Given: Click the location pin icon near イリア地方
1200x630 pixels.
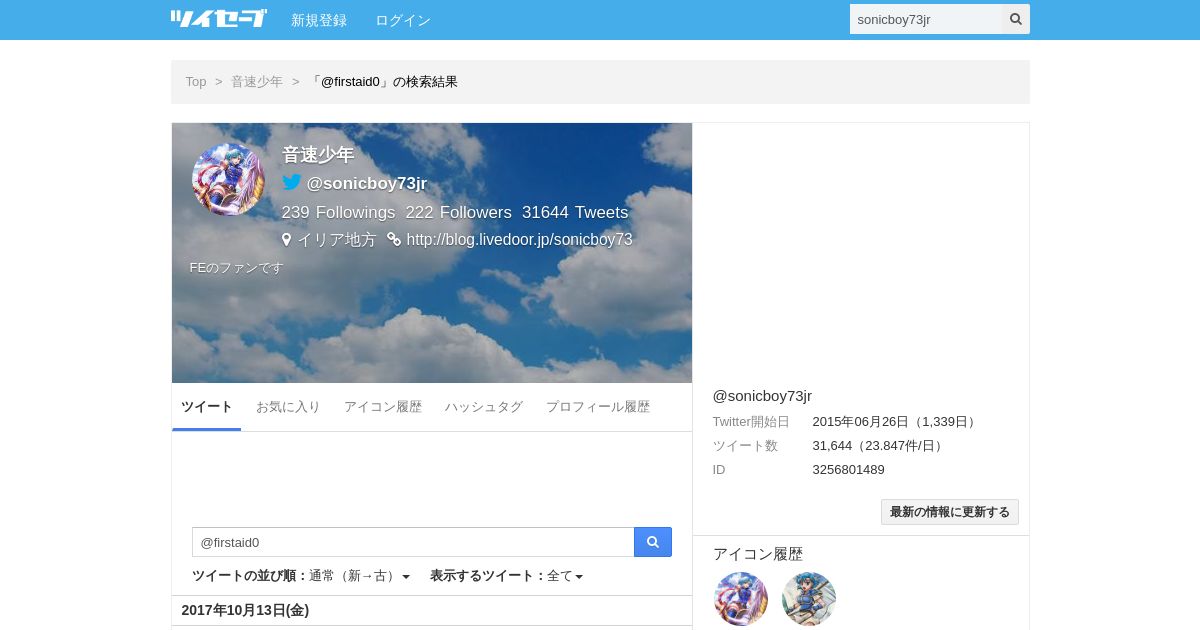Looking at the screenshot, I should pos(287,240).
